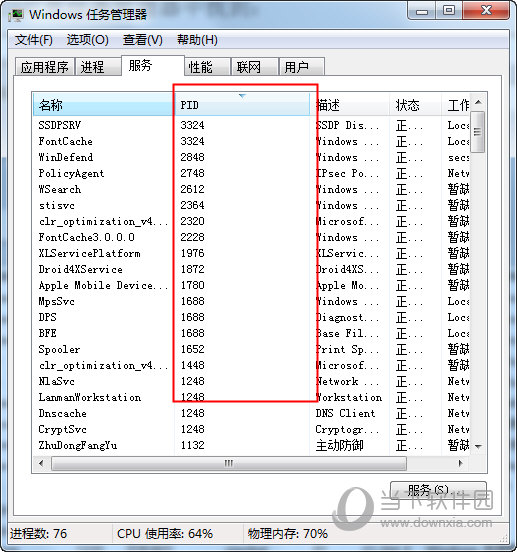Click the horizontal scrollbar left arrow
This screenshot has height=552, width=517.
[x=42, y=463]
